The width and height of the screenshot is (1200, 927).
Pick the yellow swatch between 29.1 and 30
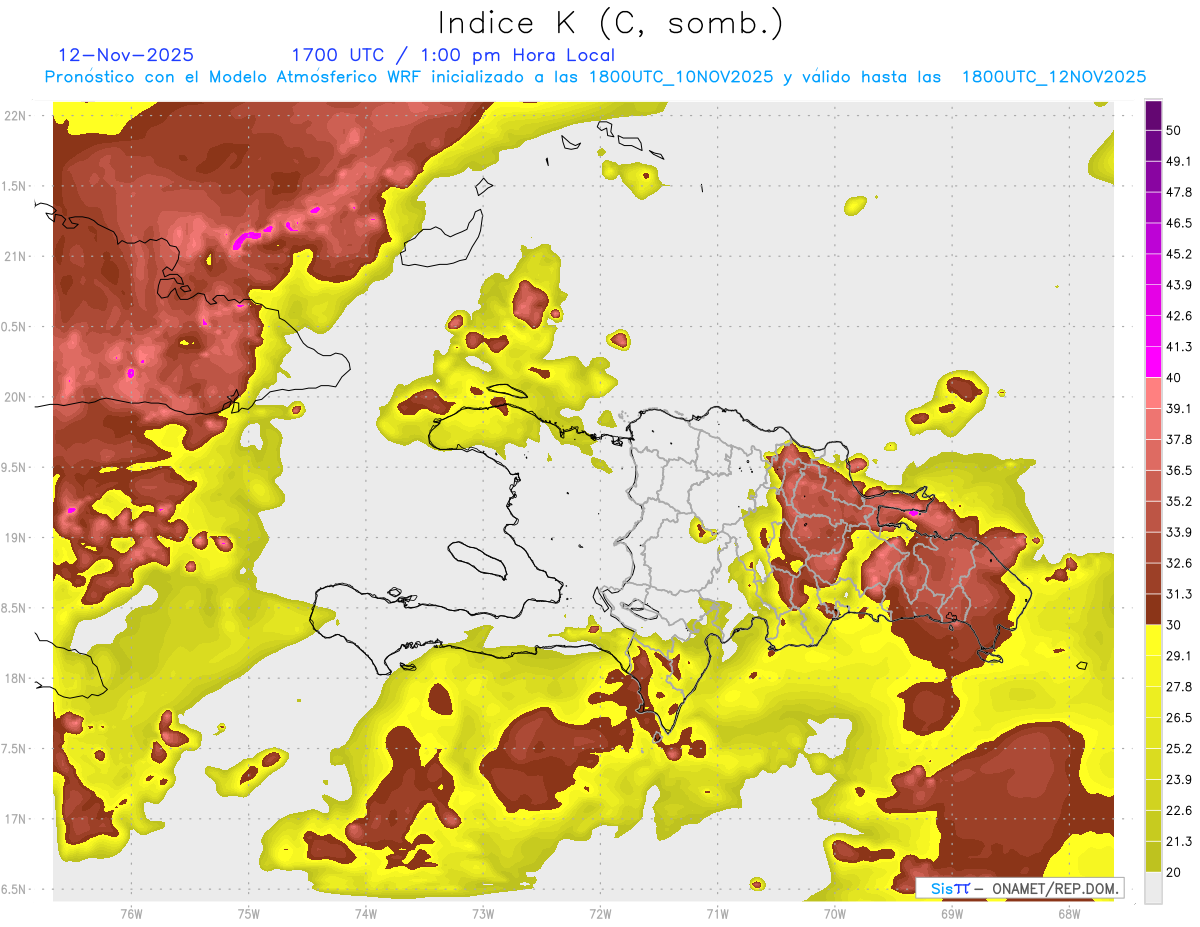1154,640
